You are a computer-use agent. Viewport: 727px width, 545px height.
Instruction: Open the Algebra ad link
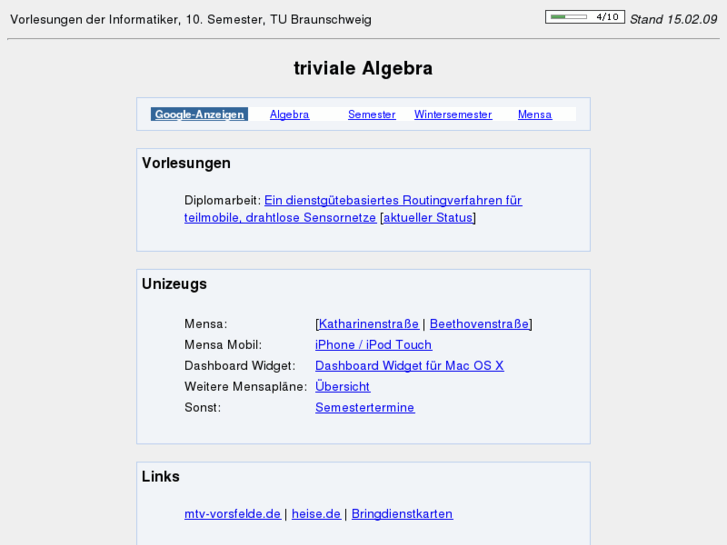[x=290, y=115]
